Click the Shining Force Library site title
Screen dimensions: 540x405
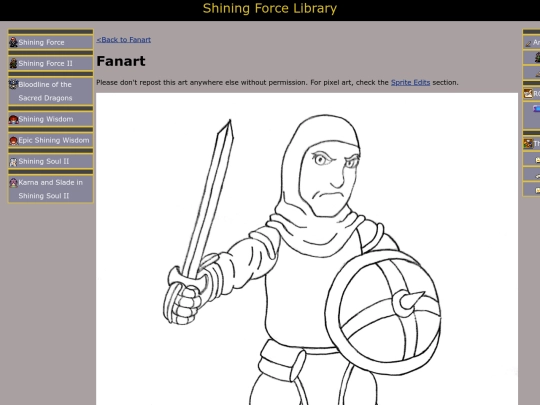270,8
